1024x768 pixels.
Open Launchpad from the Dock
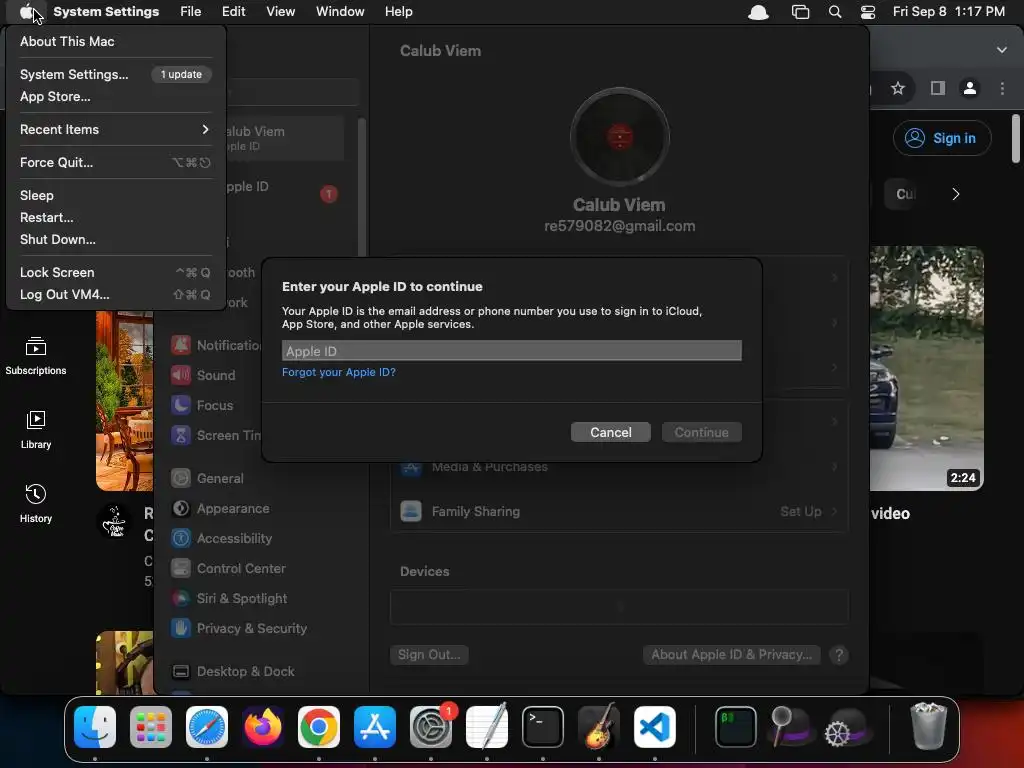point(151,727)
